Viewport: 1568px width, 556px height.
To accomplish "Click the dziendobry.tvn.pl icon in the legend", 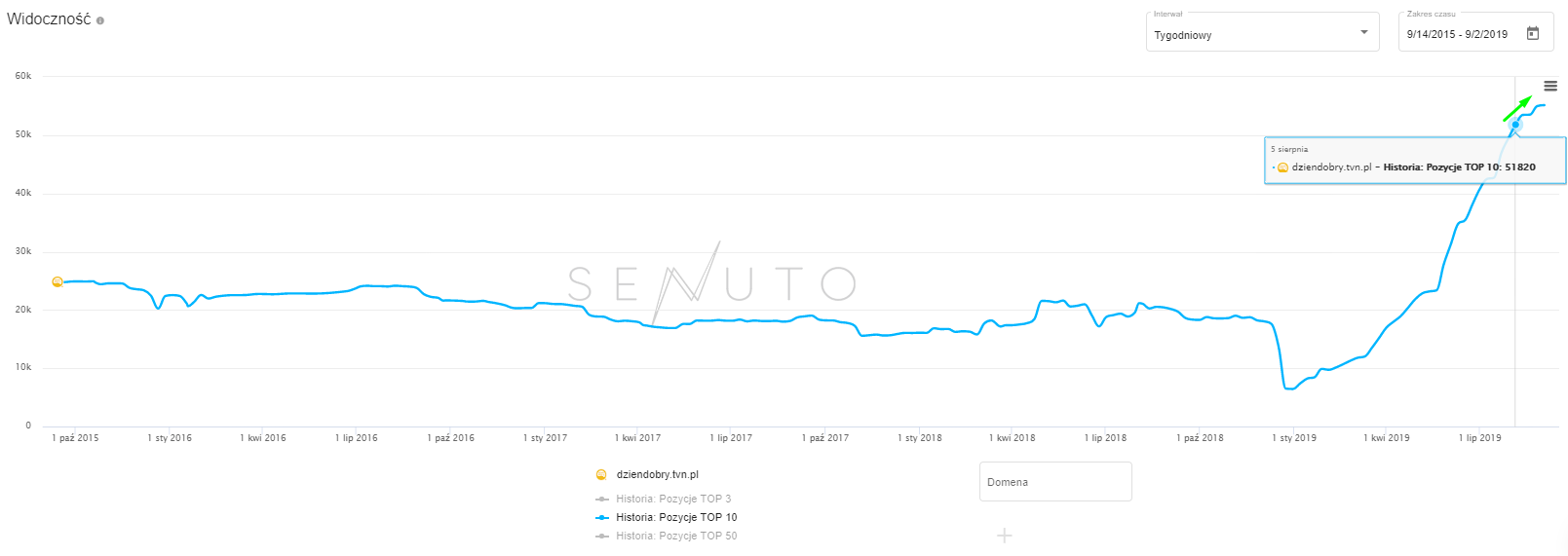I will coord(601,475).
